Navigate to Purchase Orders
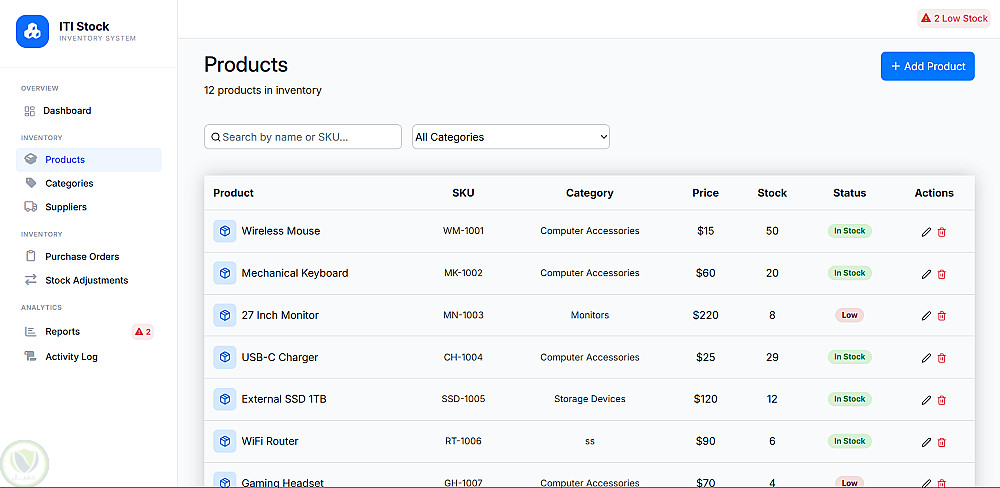1000x488 pixels. pyautogui.click(x=82, y=257)
